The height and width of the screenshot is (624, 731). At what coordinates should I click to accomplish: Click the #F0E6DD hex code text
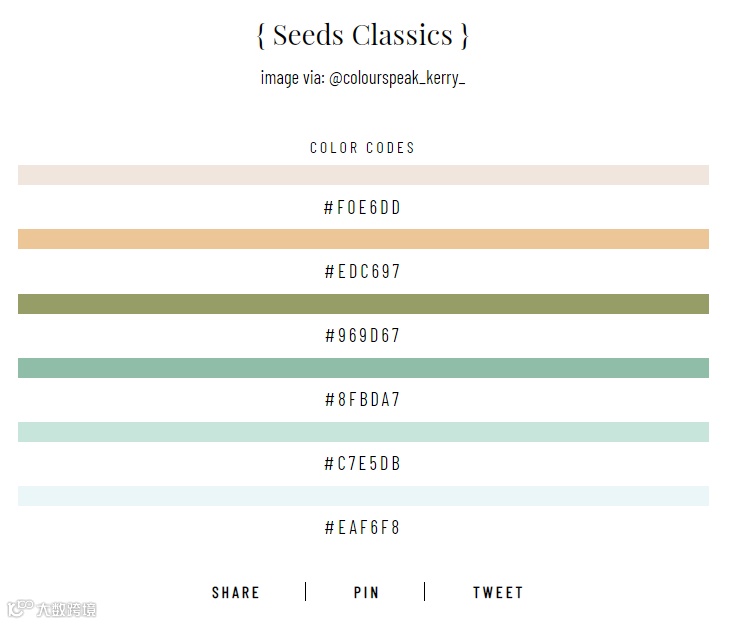(363, 208)
